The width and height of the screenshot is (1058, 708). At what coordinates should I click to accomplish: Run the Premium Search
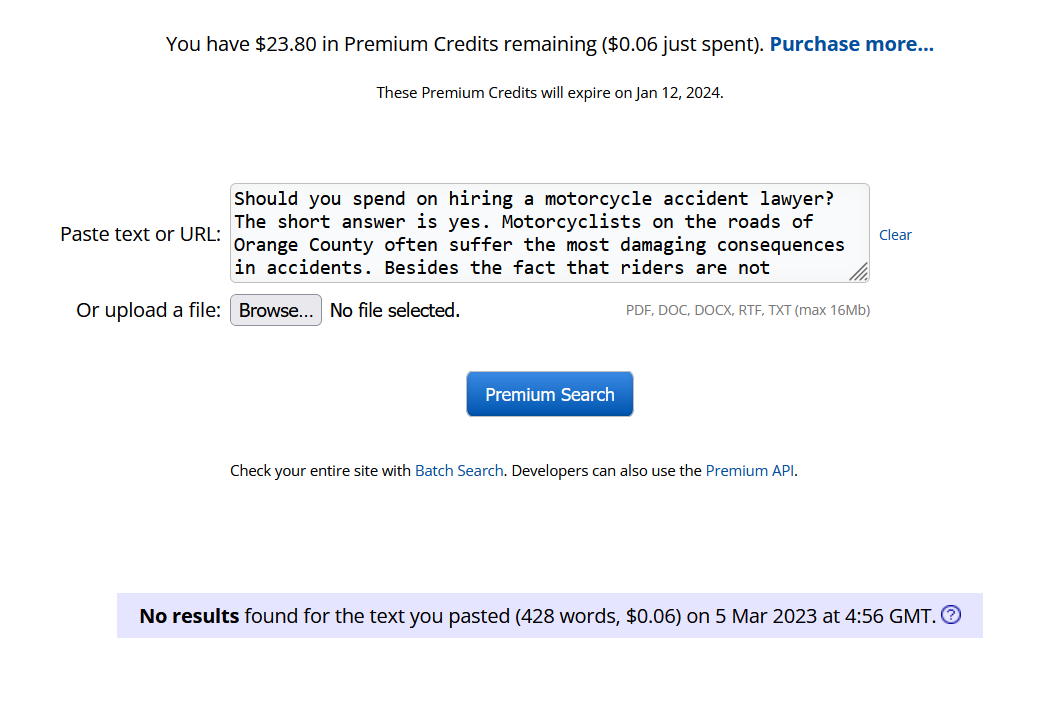[549, 394]
